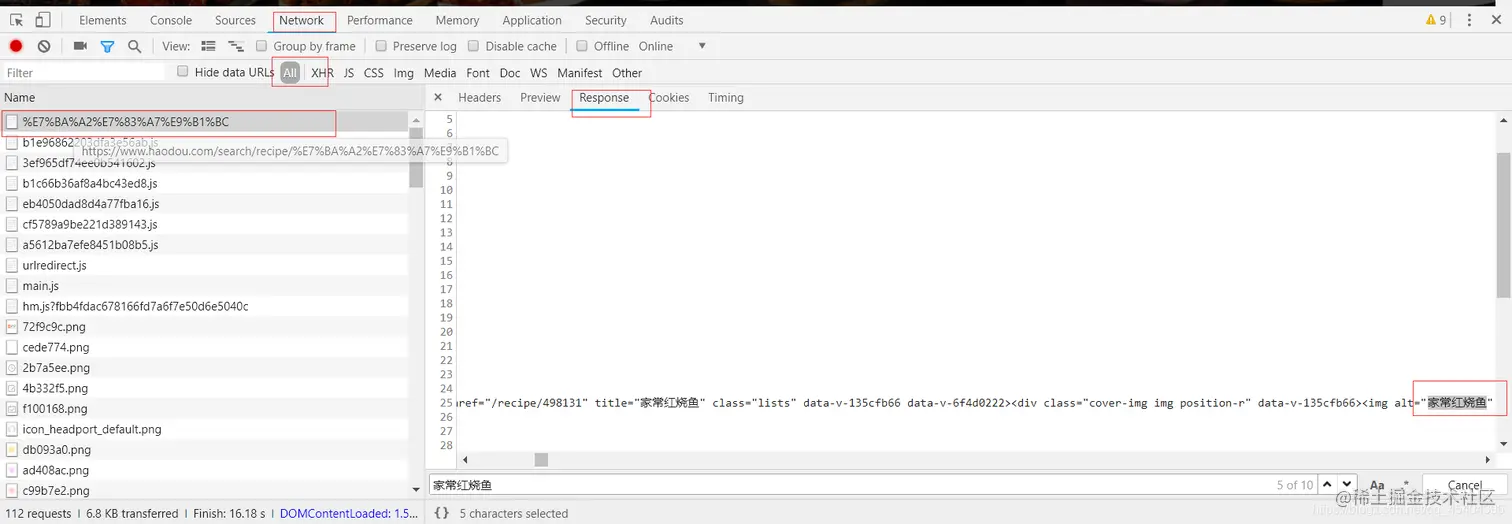Click scroll-down arrow of request list
1512x524 pixels.
416,489
